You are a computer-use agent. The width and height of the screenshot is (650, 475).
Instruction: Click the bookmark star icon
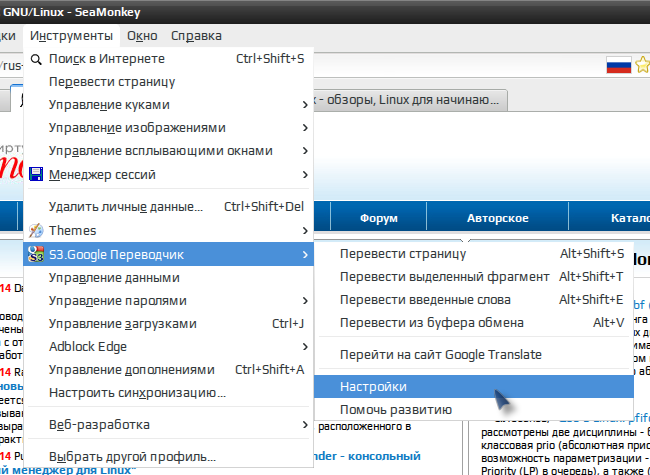click(x=643, y=65)
